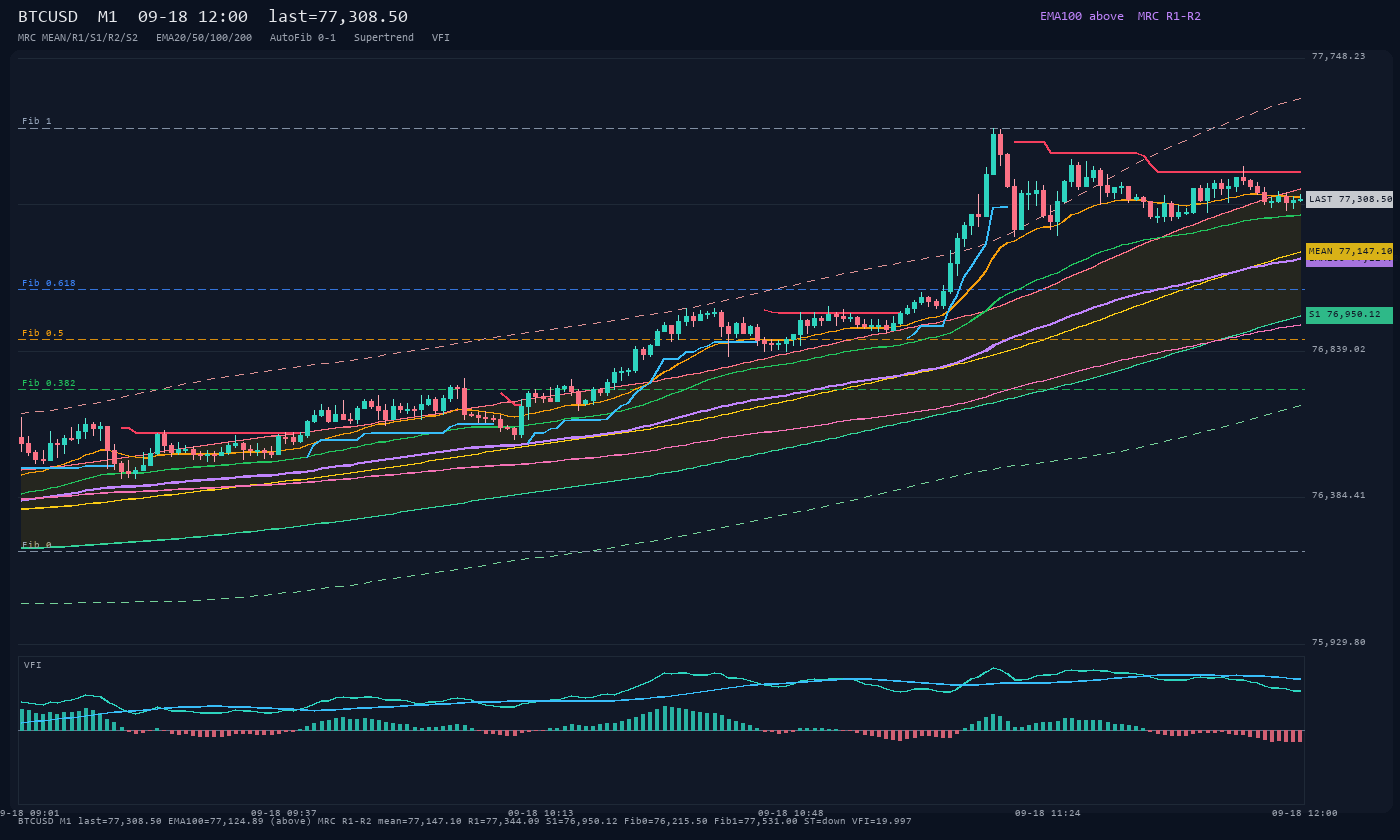Image resolution: width=1400 pixels, height=840 pixels.
Task: Select the "AutoFib 0-1" legend entry
Action: coord(303,37)
